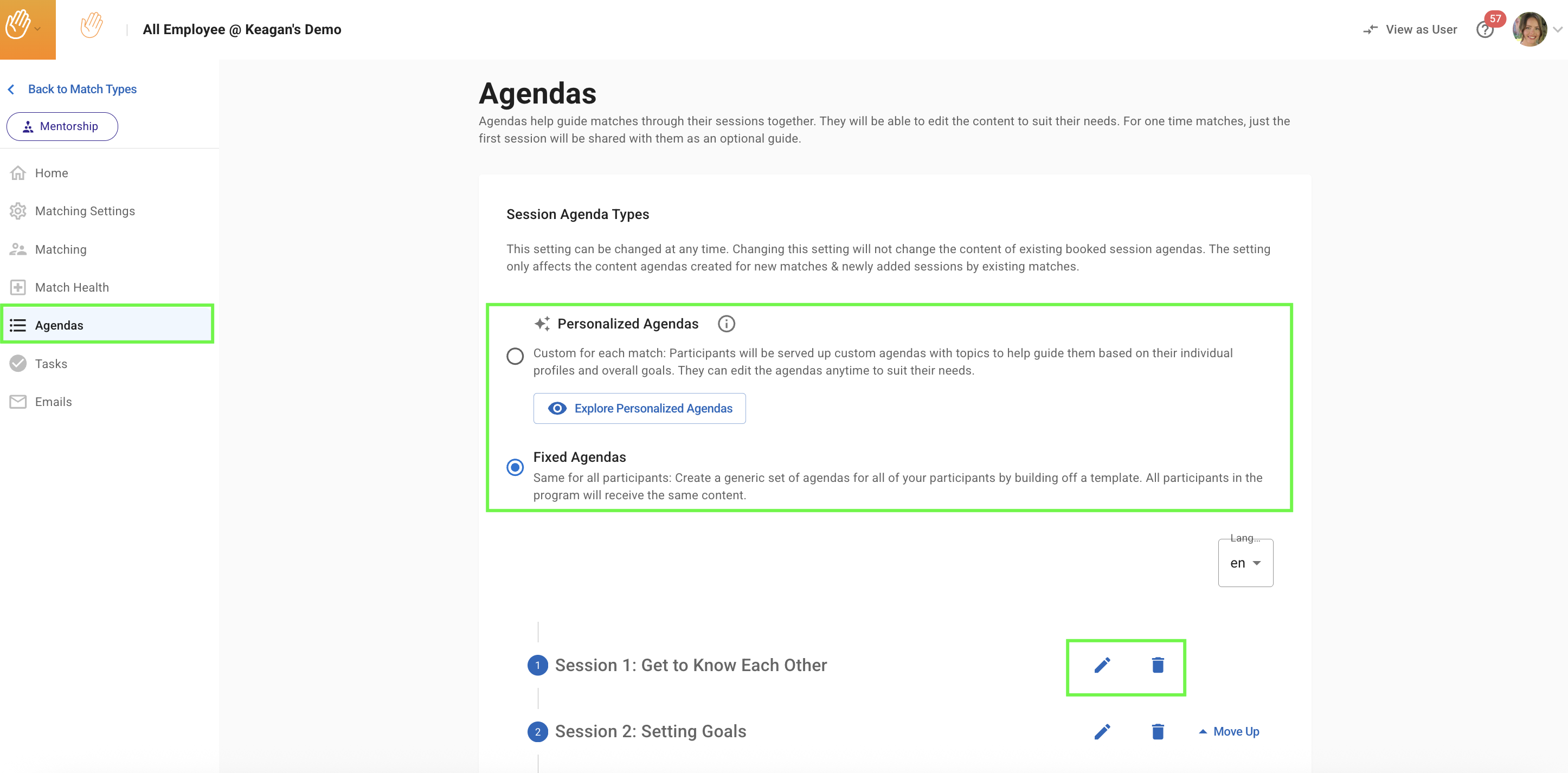
Task: Click the orange hand logo in header
Action: click(91, 27)
